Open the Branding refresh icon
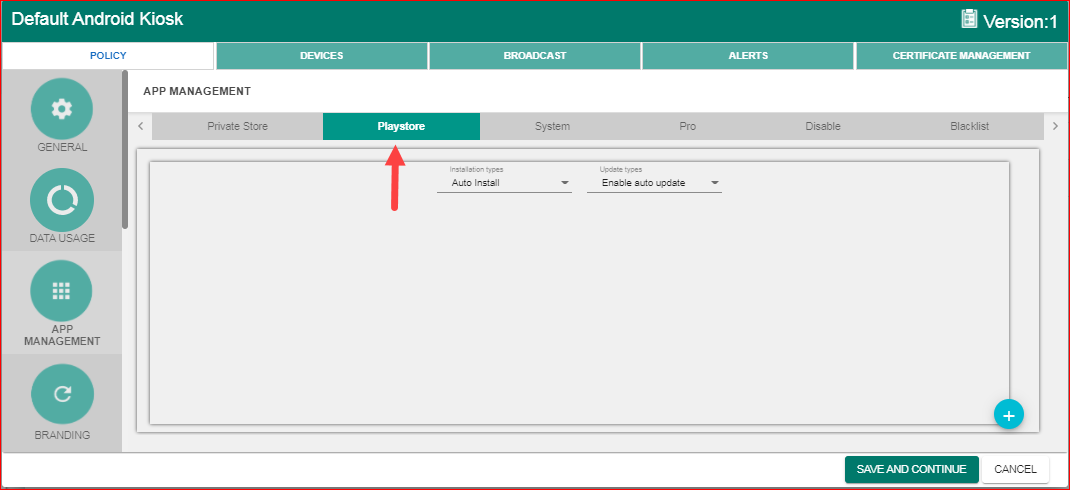The image size is (1070, 490). pyautogui.click(x=62, y=394)
